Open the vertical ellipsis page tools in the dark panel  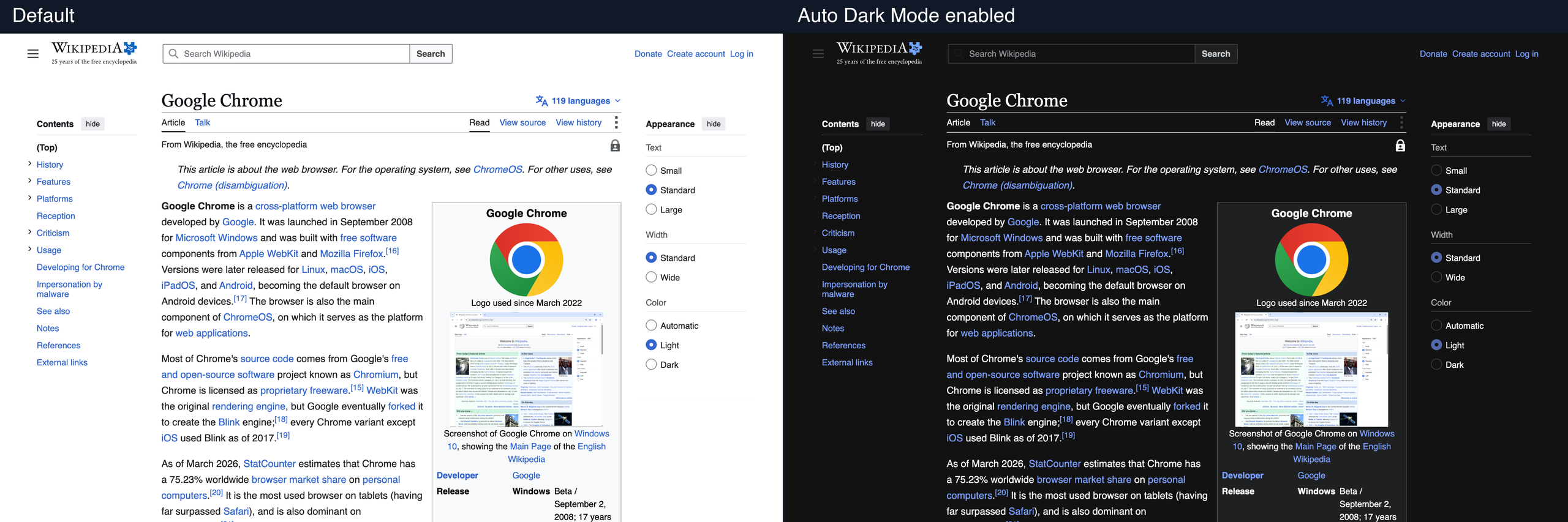(x=1401, y=122)
